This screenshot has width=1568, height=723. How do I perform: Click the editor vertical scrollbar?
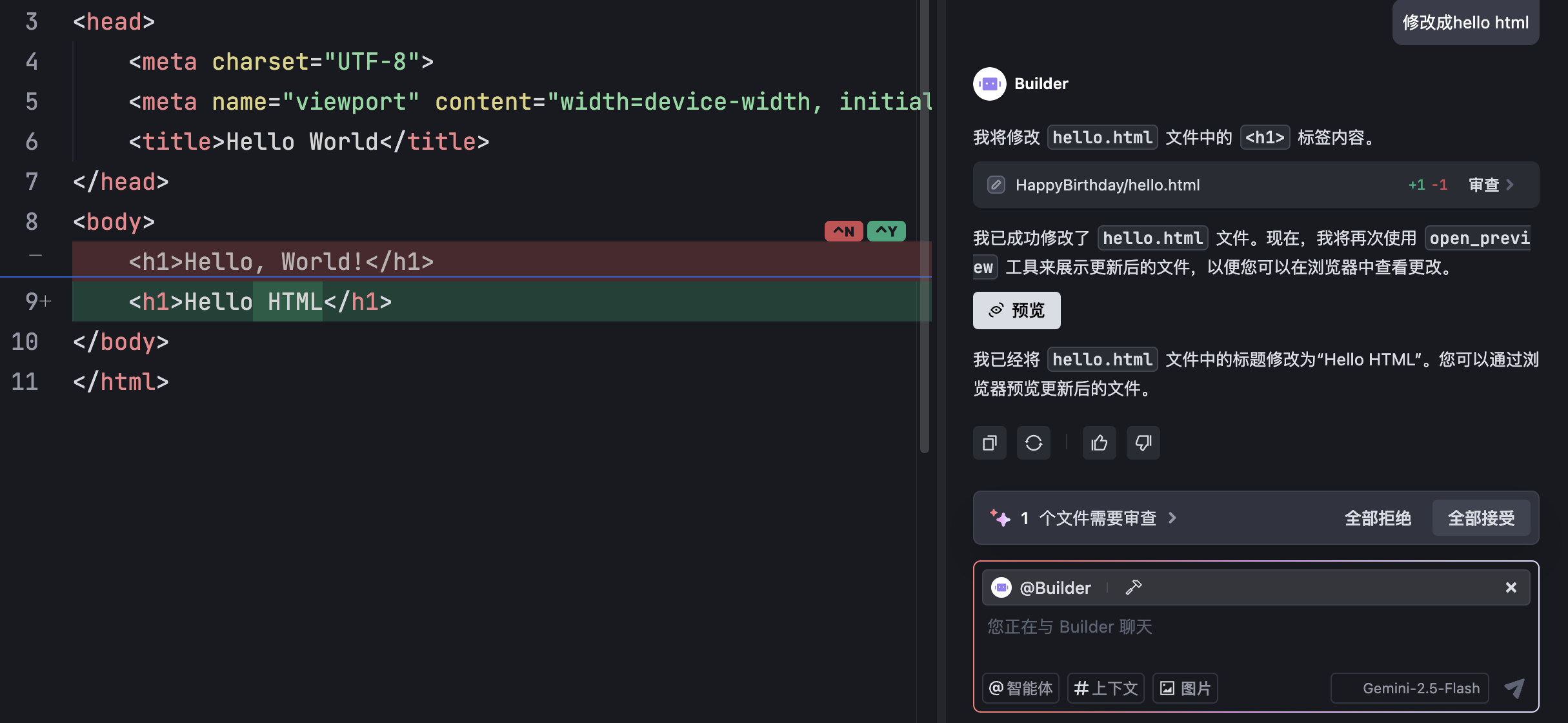pos(924,226)
